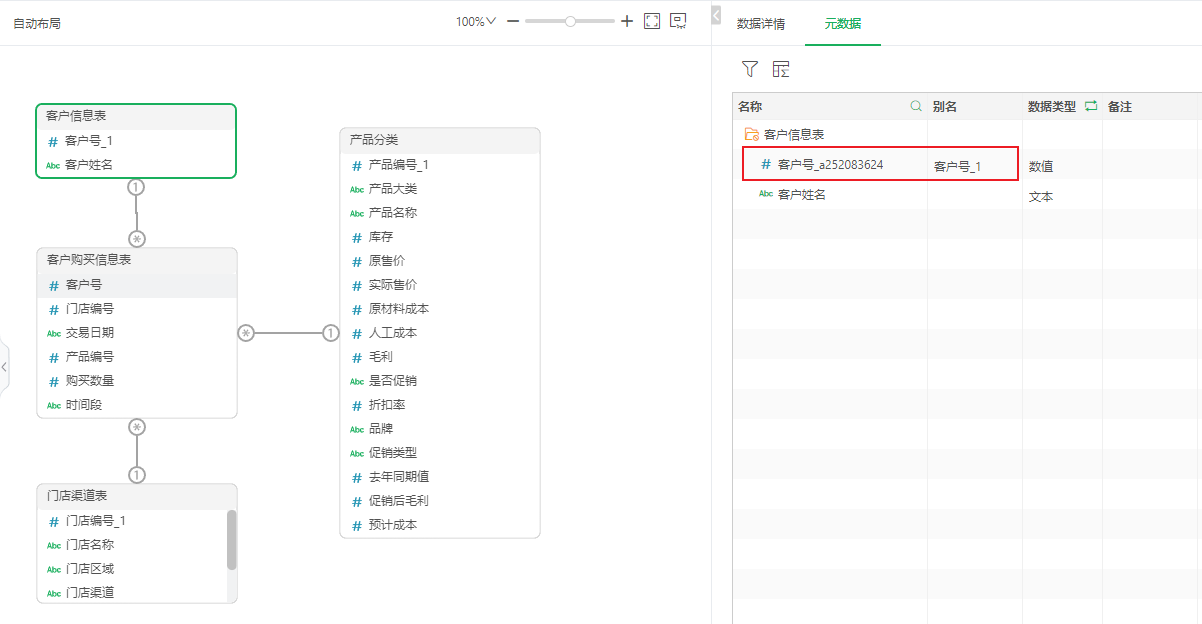This screenshot has height=624, width=1202.
Task: Click the calculated column icon beside filter
Action: click(x=781, y=69)
